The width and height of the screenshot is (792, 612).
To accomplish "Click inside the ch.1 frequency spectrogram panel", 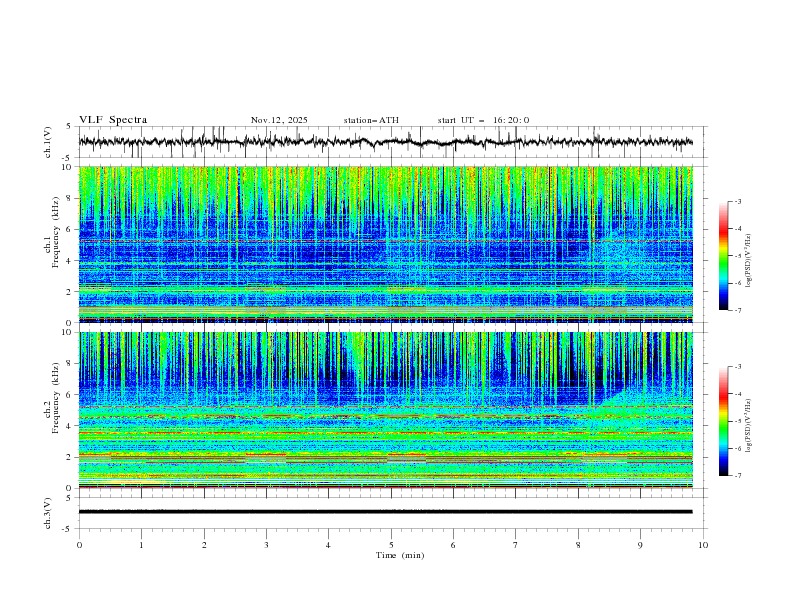I will pyautogui.click(x=386, y=244).
